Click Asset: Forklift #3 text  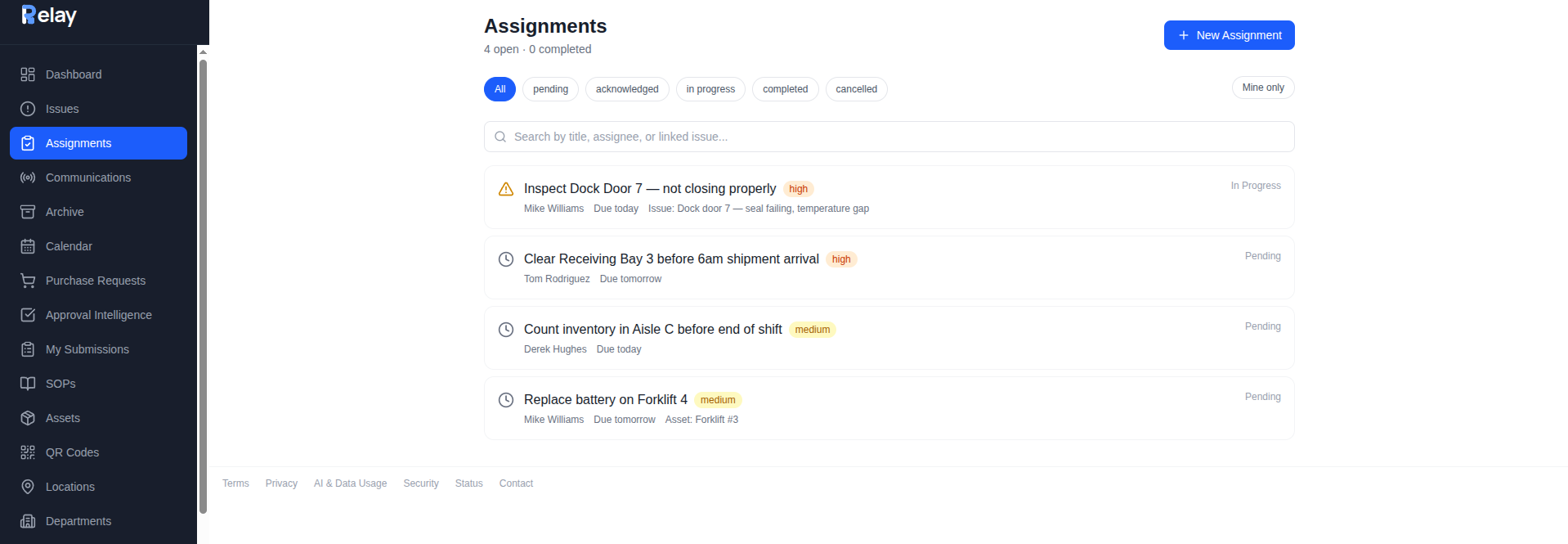point(701,420)
